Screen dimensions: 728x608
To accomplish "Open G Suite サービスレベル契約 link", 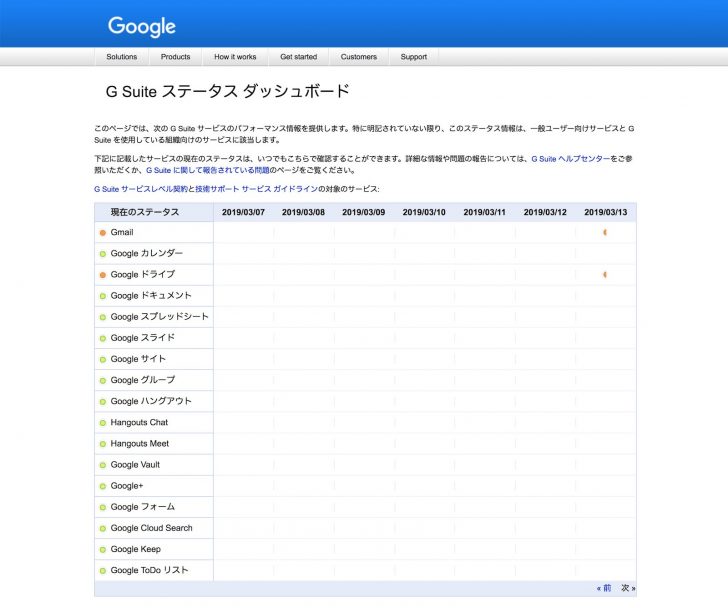I will [x=141, y=189].
